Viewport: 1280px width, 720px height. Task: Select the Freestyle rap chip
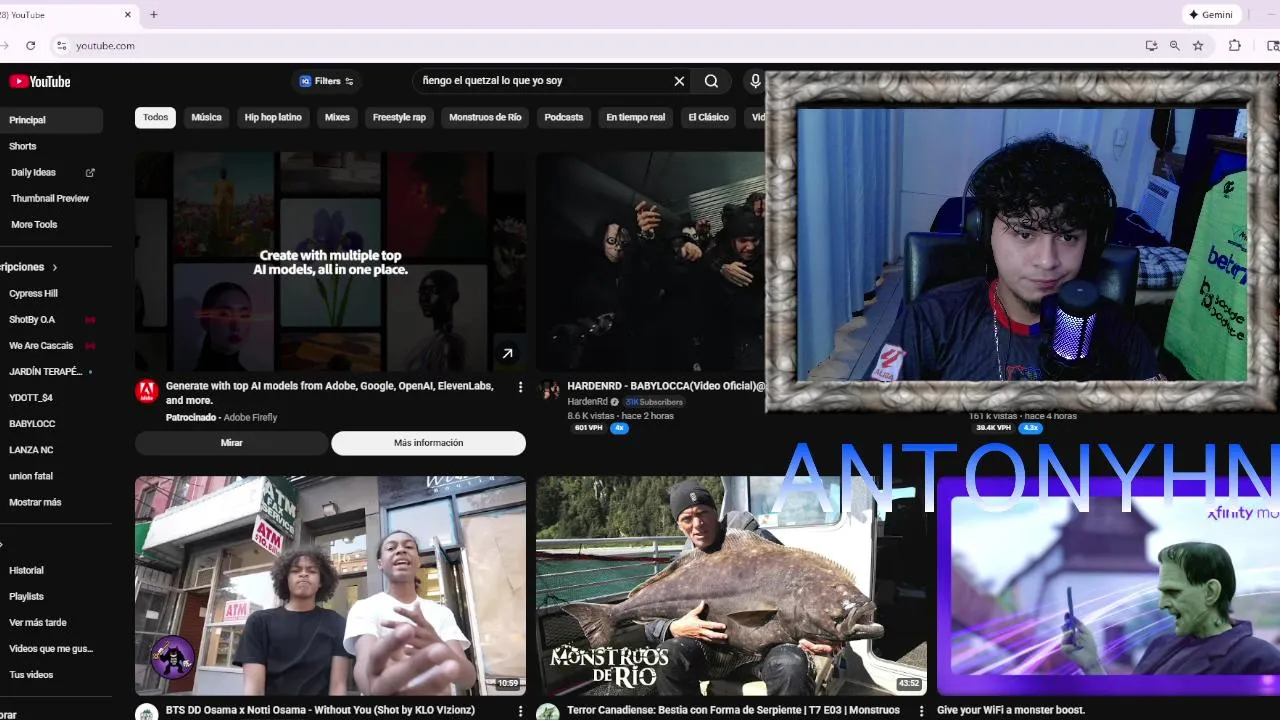click(399, 117)
